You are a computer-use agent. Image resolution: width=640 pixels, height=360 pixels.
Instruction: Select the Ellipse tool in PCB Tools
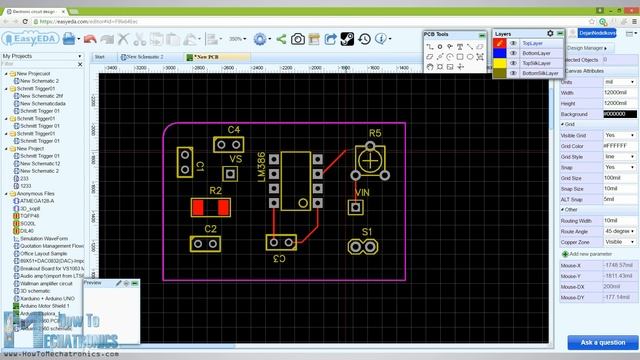(x=470, y=57)
